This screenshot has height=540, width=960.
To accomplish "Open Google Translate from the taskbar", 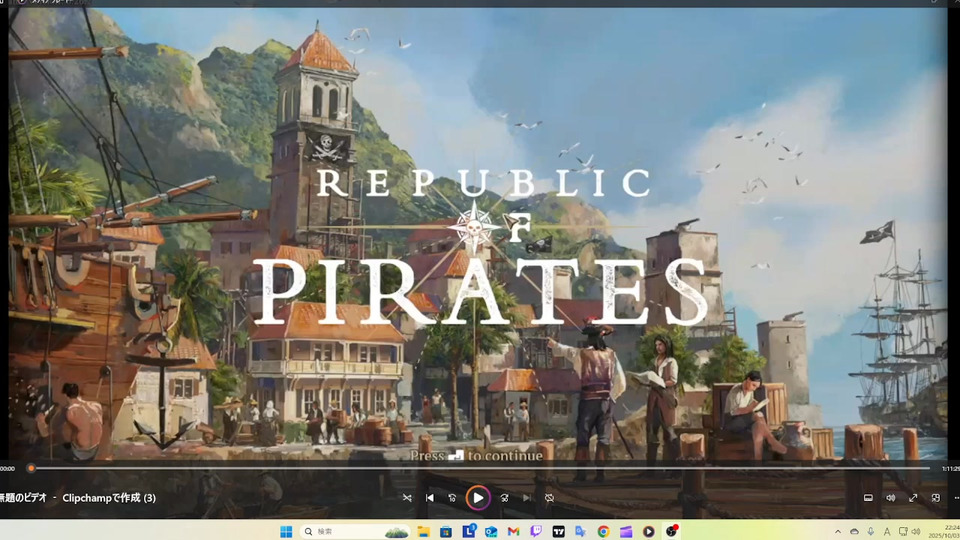I will [581, 531].
